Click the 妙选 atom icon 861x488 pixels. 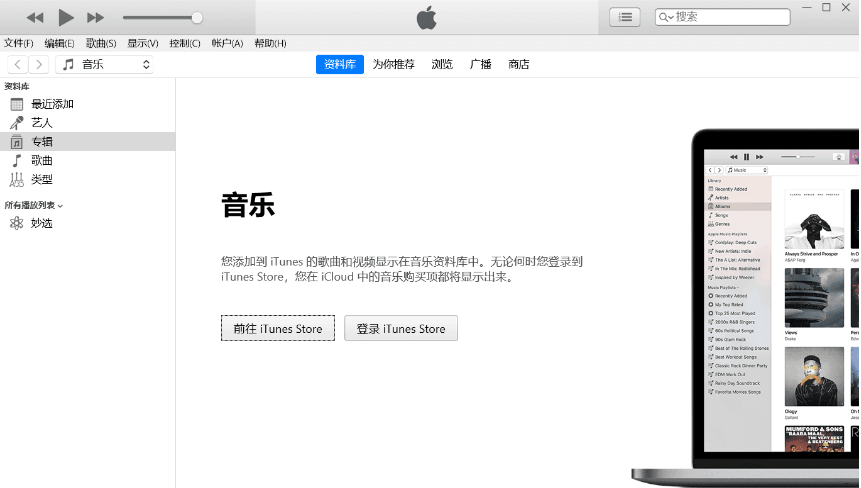[17, 223]
